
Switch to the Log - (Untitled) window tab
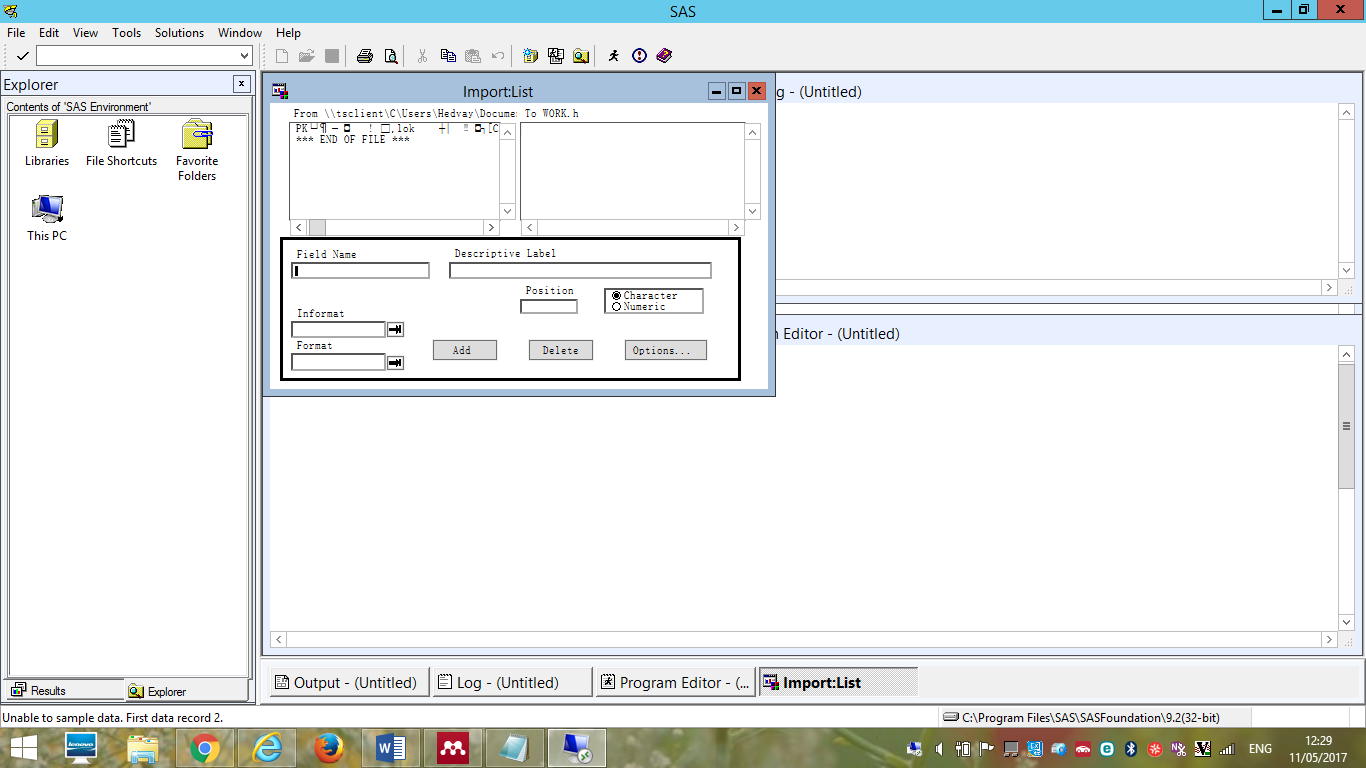pyautogui.click(x=511, y=682)
